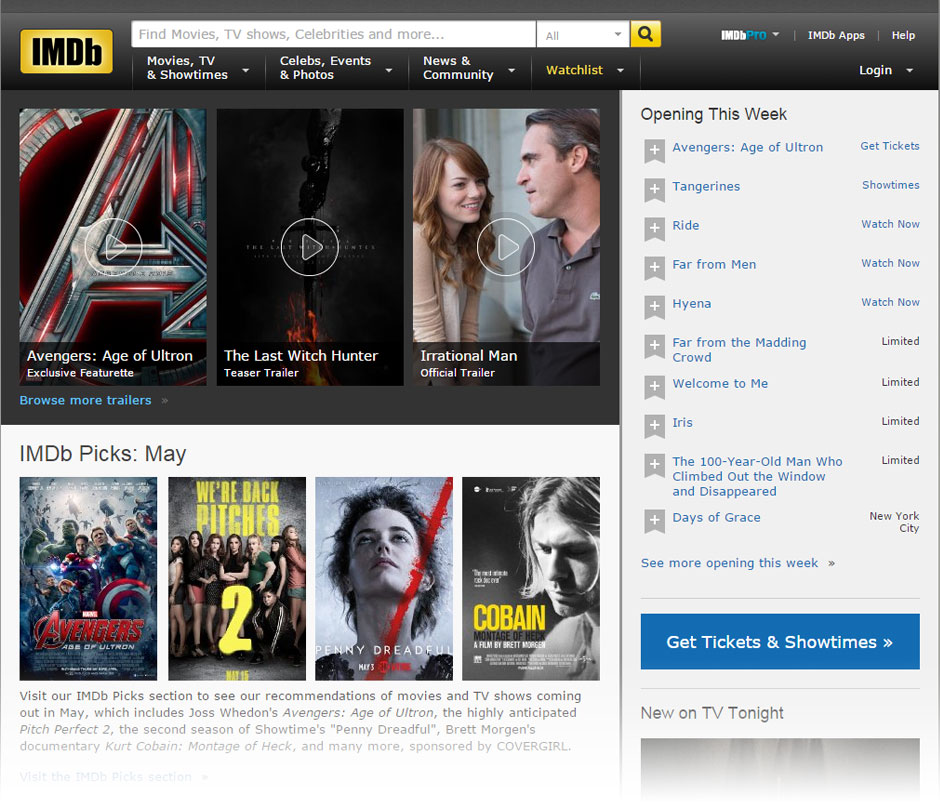Add Tangerines to watchlist via plus icon
Image resolution: width=940 pixels, height=810 pixels.
pos(654,189)
